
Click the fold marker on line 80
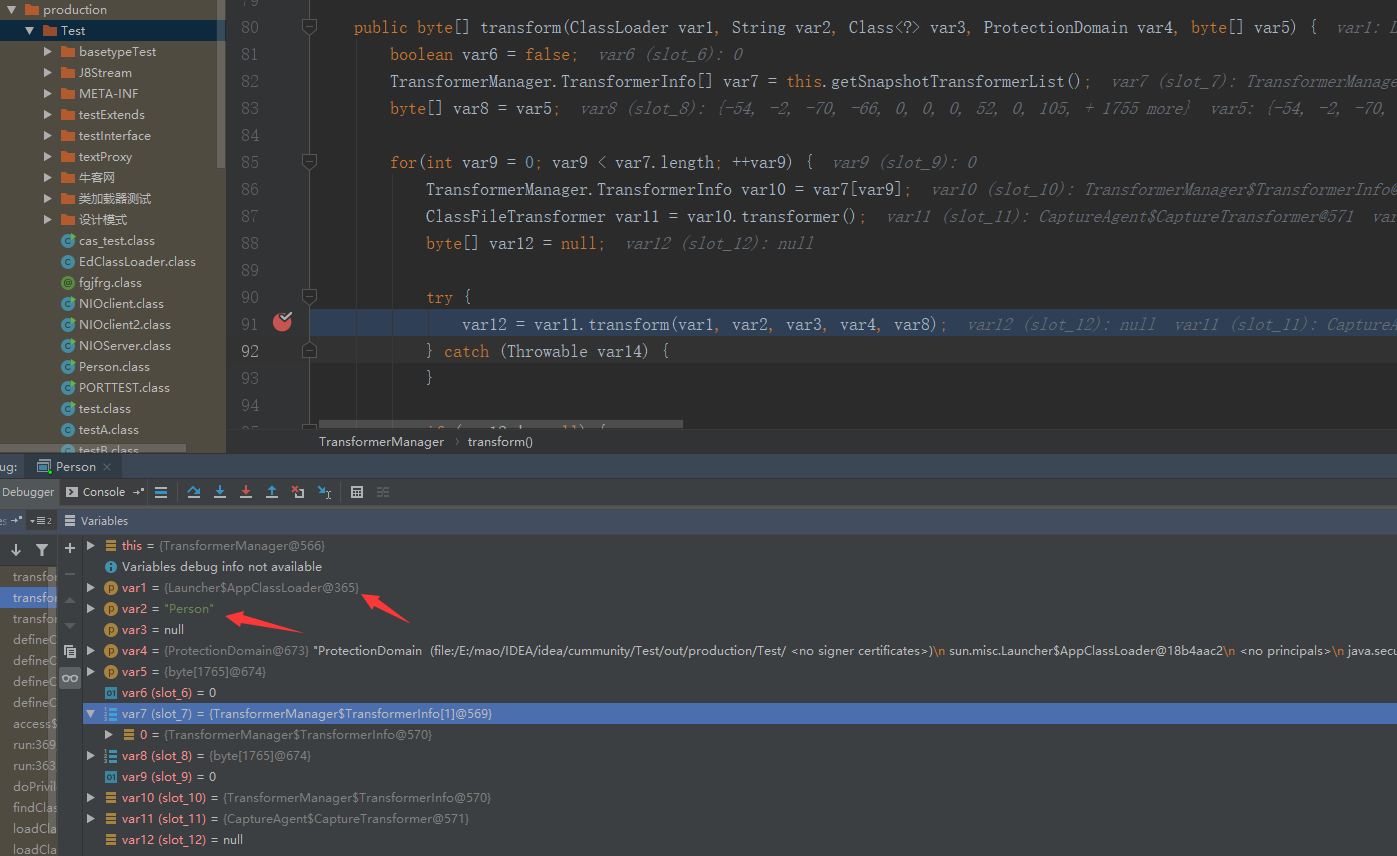[x=309, y=27]
